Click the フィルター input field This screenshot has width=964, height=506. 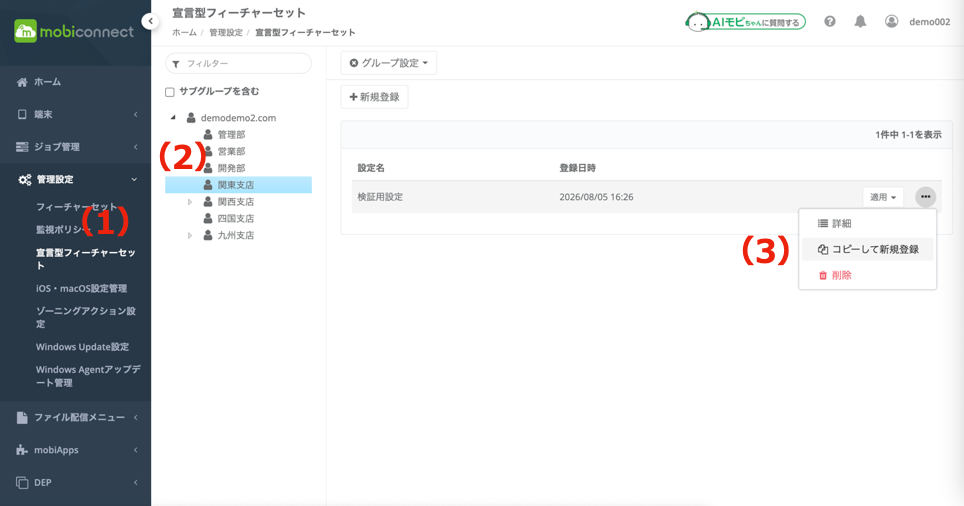pos(239,63)
